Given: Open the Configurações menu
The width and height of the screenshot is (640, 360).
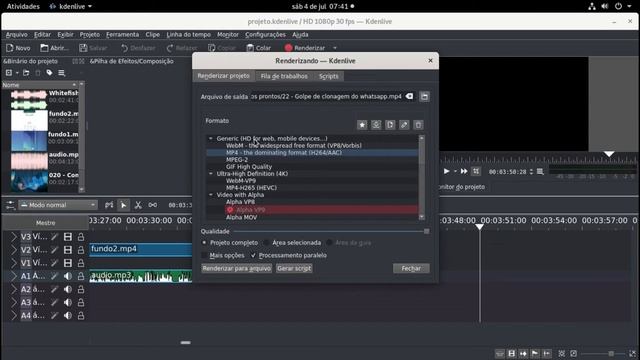Looking at the screenshot, I should 265,35.
